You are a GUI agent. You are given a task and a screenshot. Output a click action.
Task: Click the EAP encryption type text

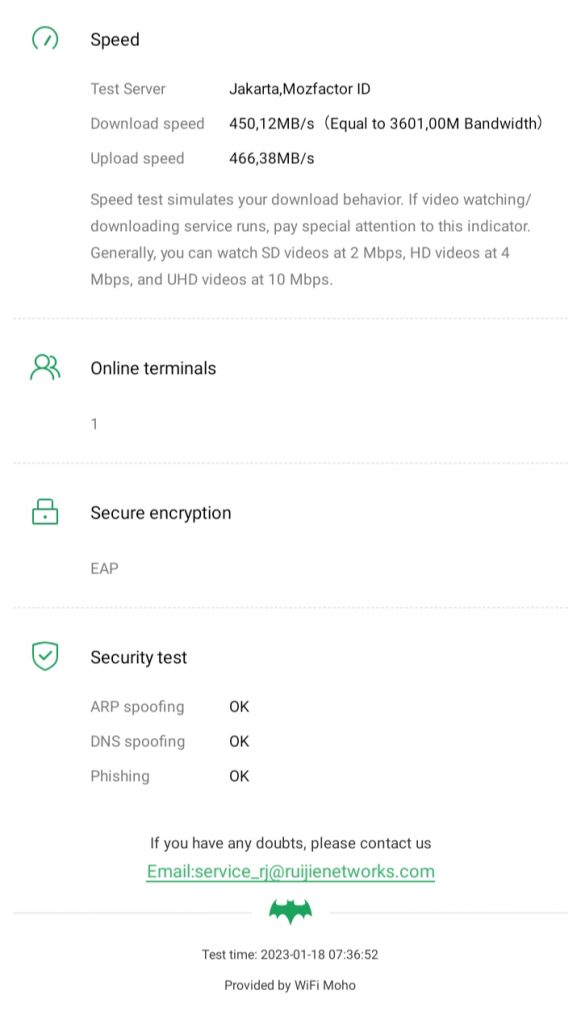104,568
